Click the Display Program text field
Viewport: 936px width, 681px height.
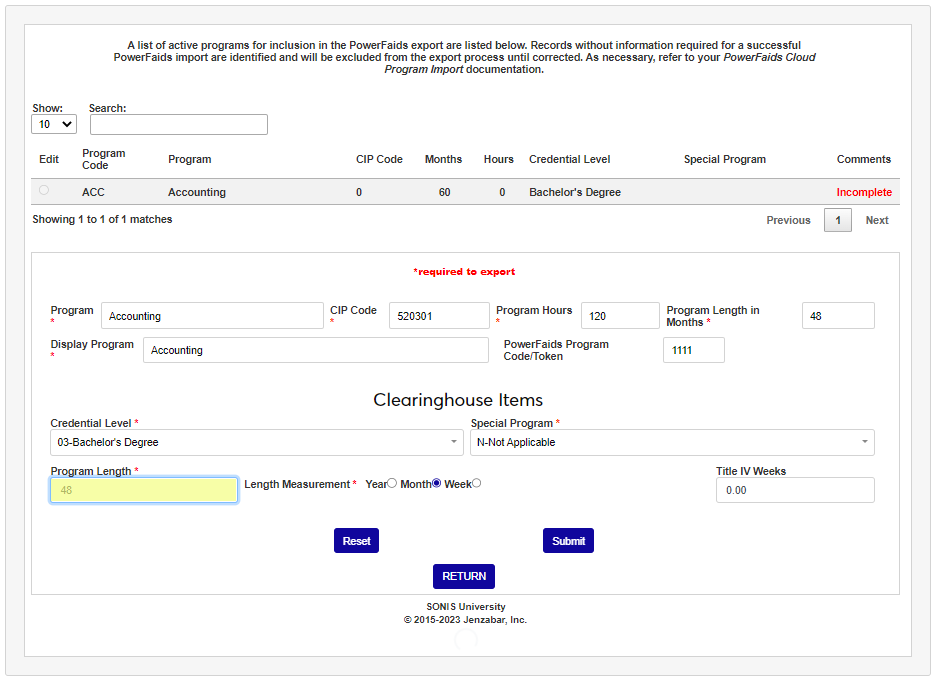pos(316,350)
